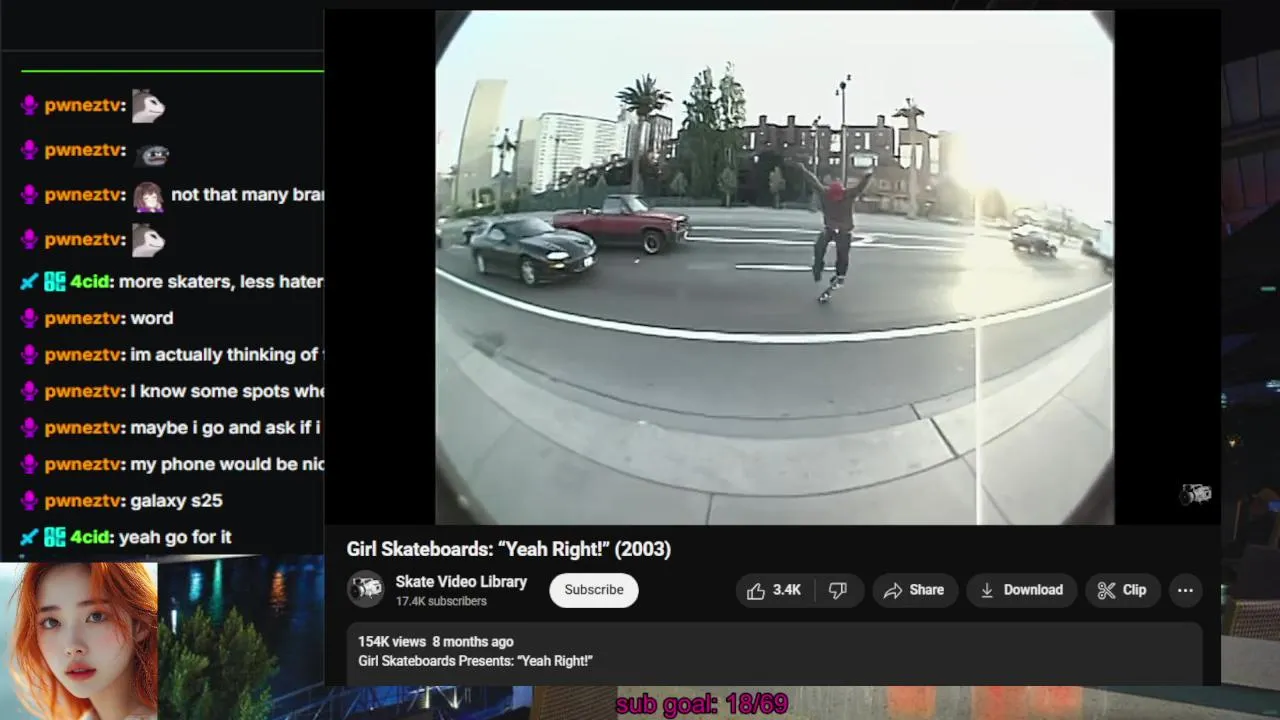The width and height of the screenshot is (1280, 720).
Task: Click the 'I know some spots' chat message
Action: click(228, 391)
